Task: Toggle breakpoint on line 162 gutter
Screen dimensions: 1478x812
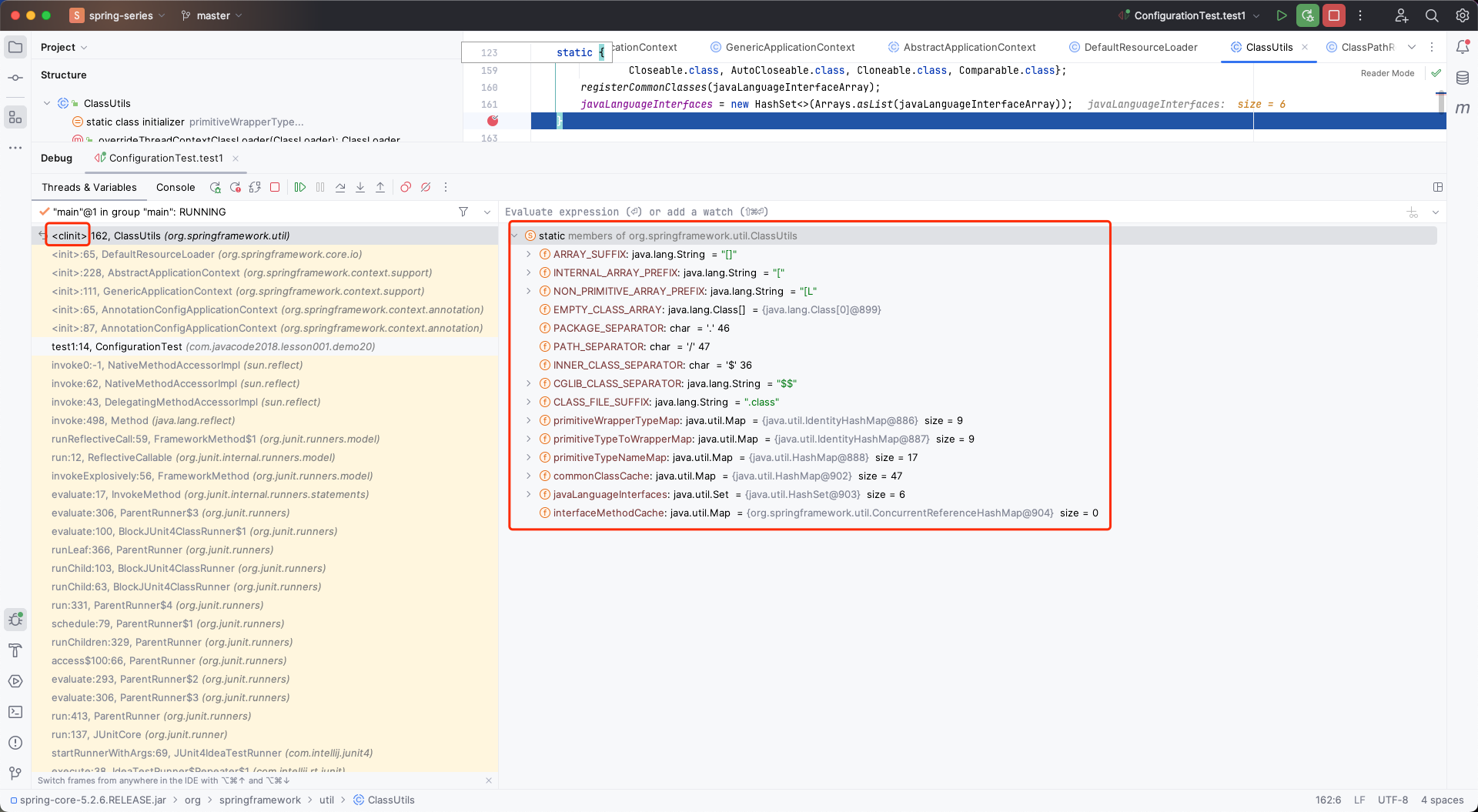Action: click(493, 121)
